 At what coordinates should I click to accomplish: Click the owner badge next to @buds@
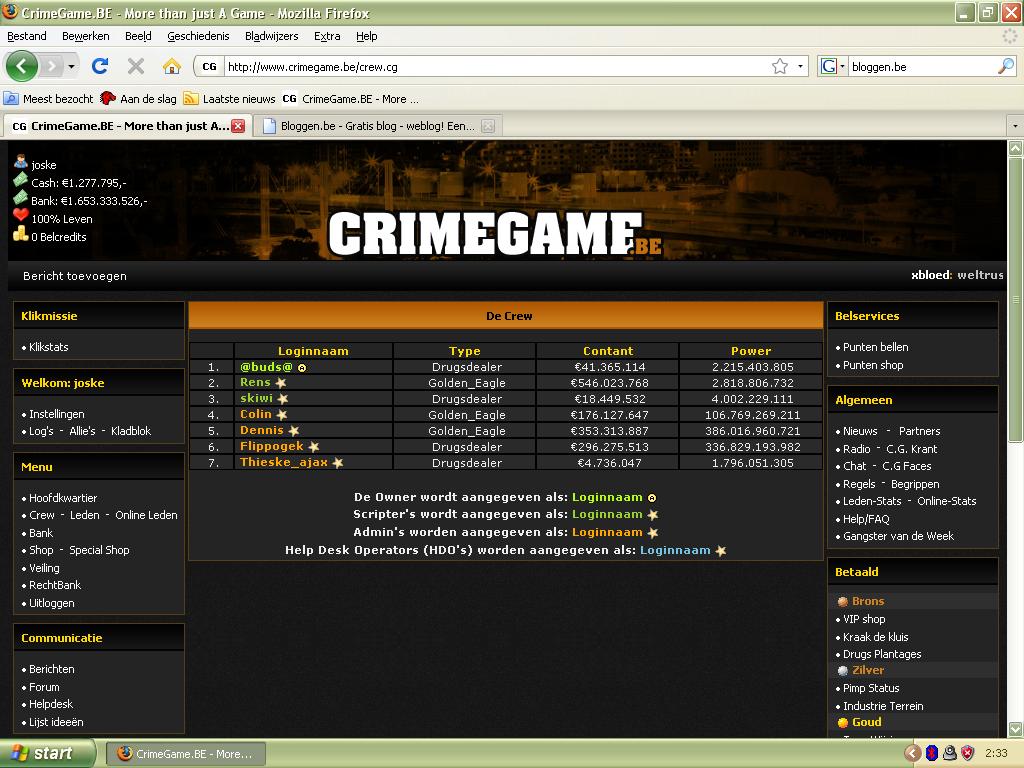302,368
